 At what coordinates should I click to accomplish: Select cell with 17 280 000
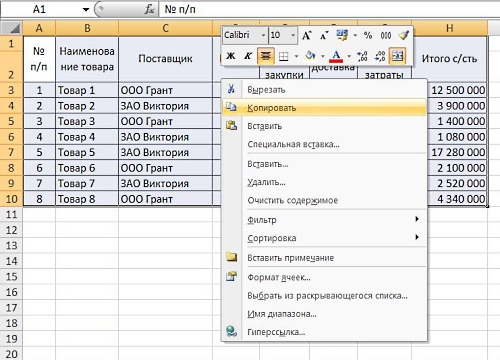[x=457, y=152]
